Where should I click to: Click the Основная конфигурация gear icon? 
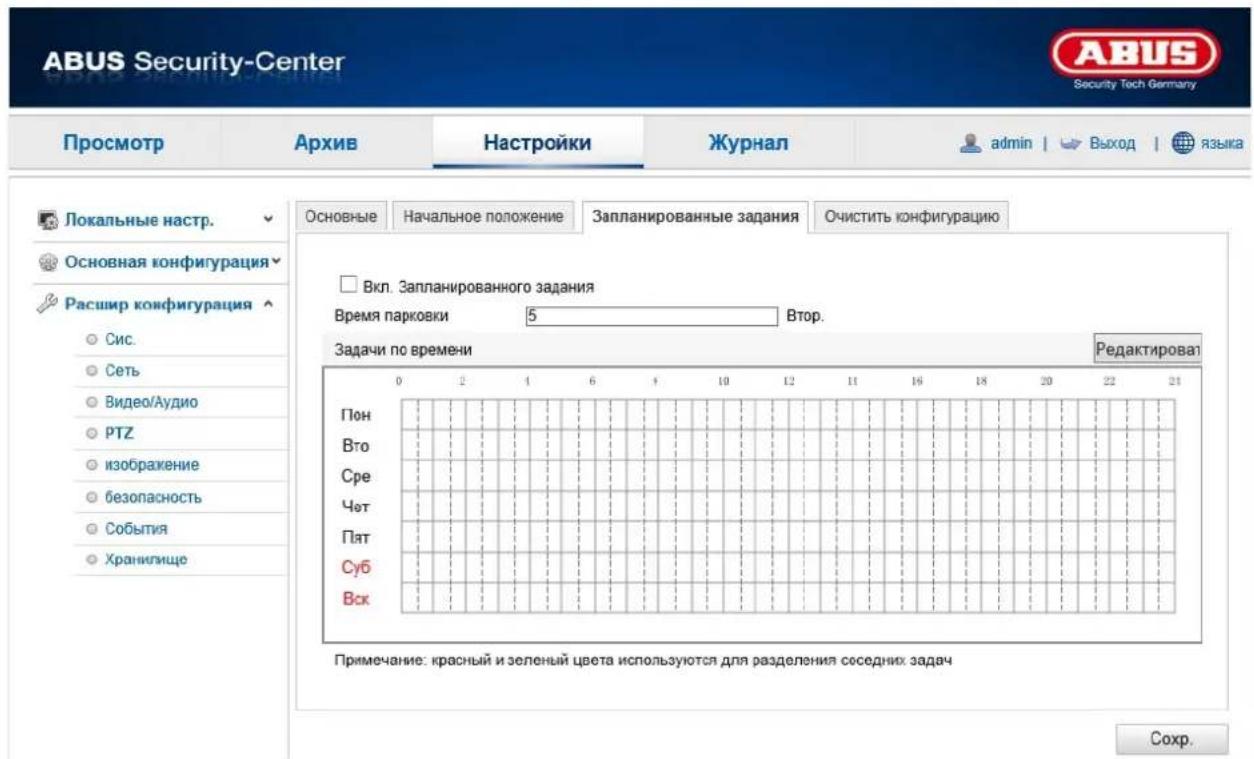coord(48,263)
